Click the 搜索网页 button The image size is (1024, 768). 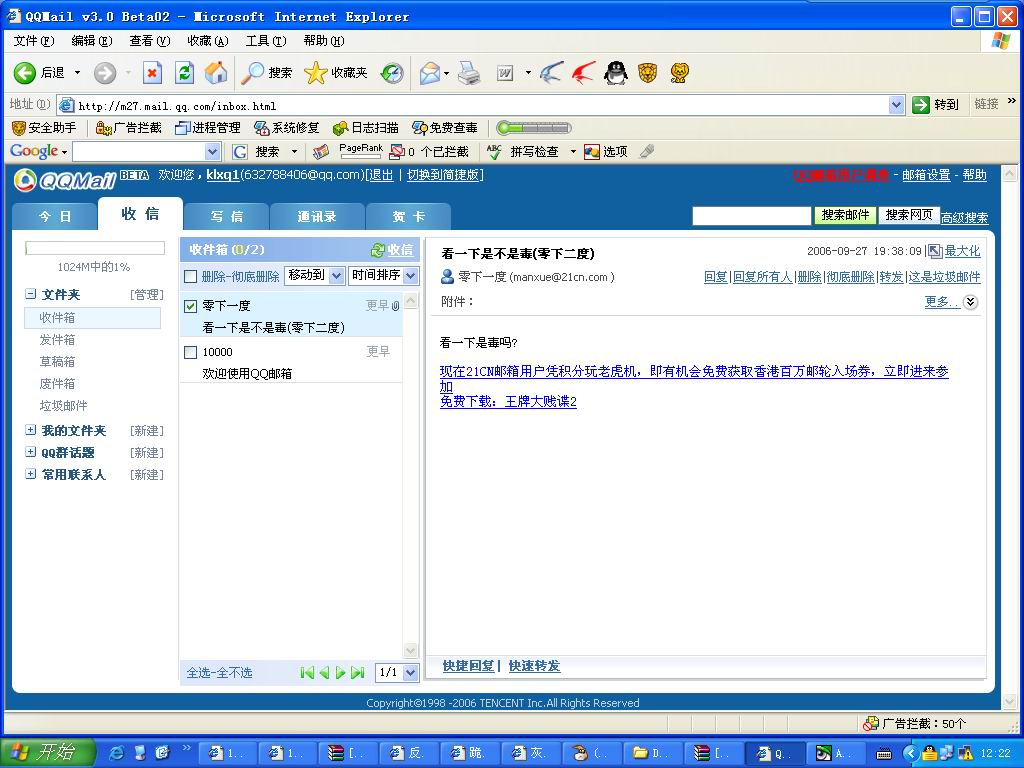click(909, 215)
